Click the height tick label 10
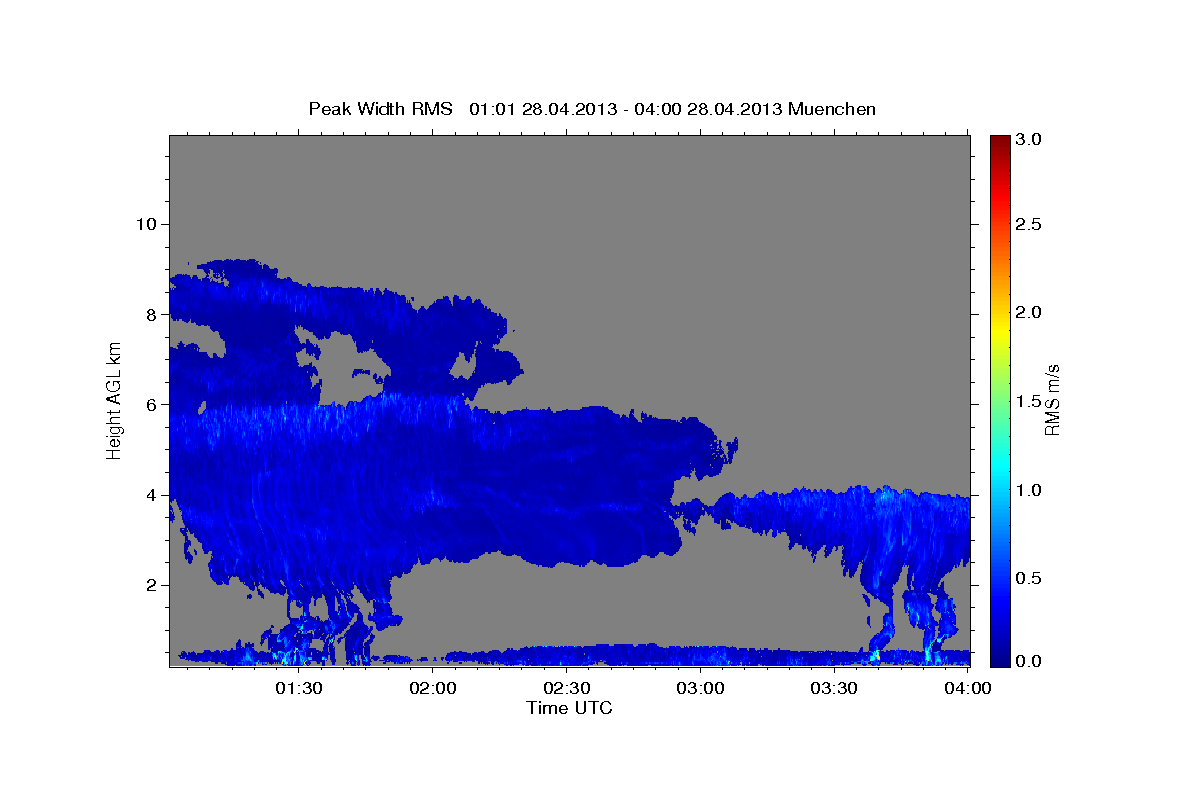 (x=145, y=224)
